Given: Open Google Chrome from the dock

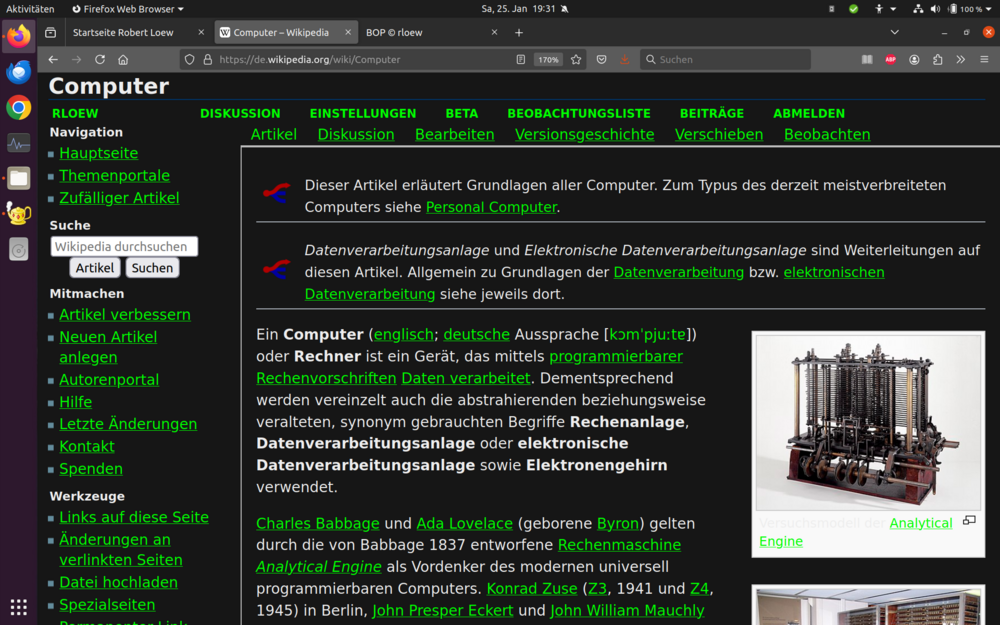Looking at the screenshot, I should [x=18, y=107].
